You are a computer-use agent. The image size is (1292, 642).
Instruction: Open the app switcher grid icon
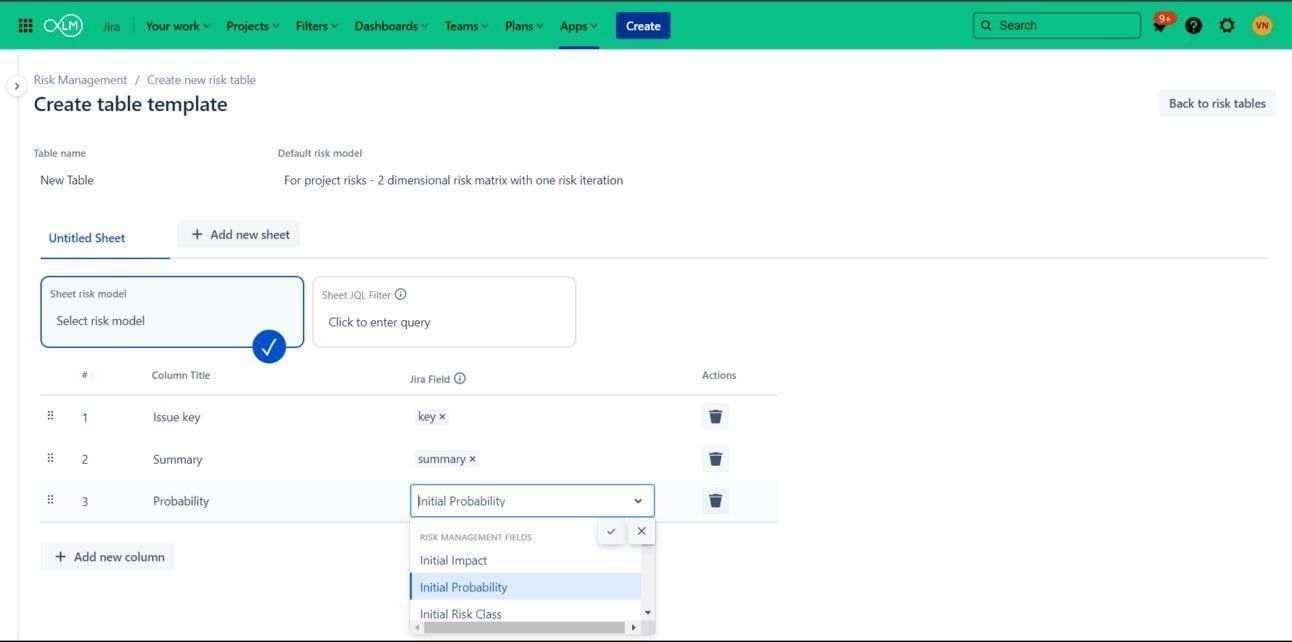[x=25, y=26]
